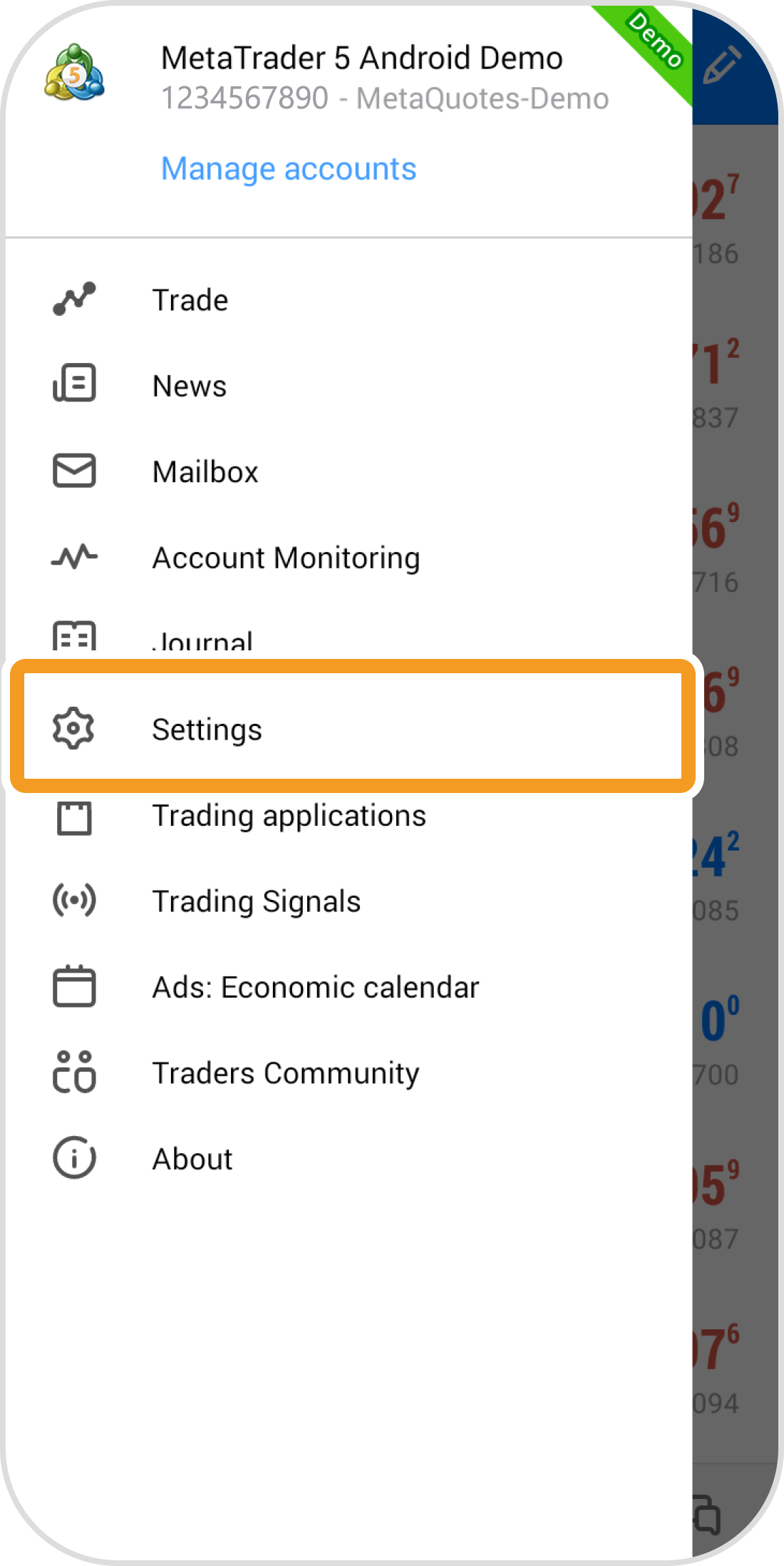This screenshot has height=1566, width=784.
Task: Click the About info icon
Action: click(x=74, y=1158)
